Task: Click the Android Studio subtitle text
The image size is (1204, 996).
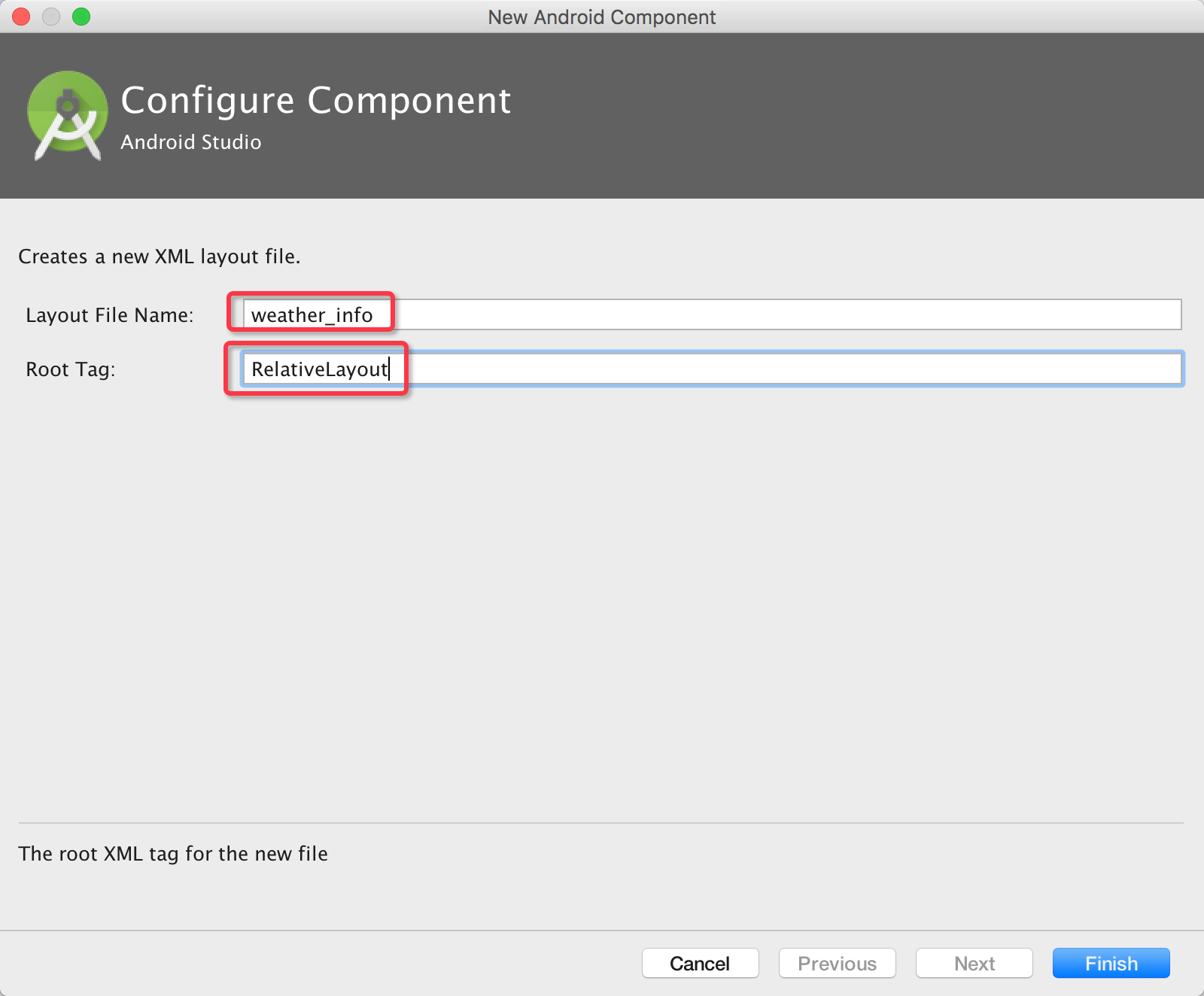Action: tap(191, 142)
